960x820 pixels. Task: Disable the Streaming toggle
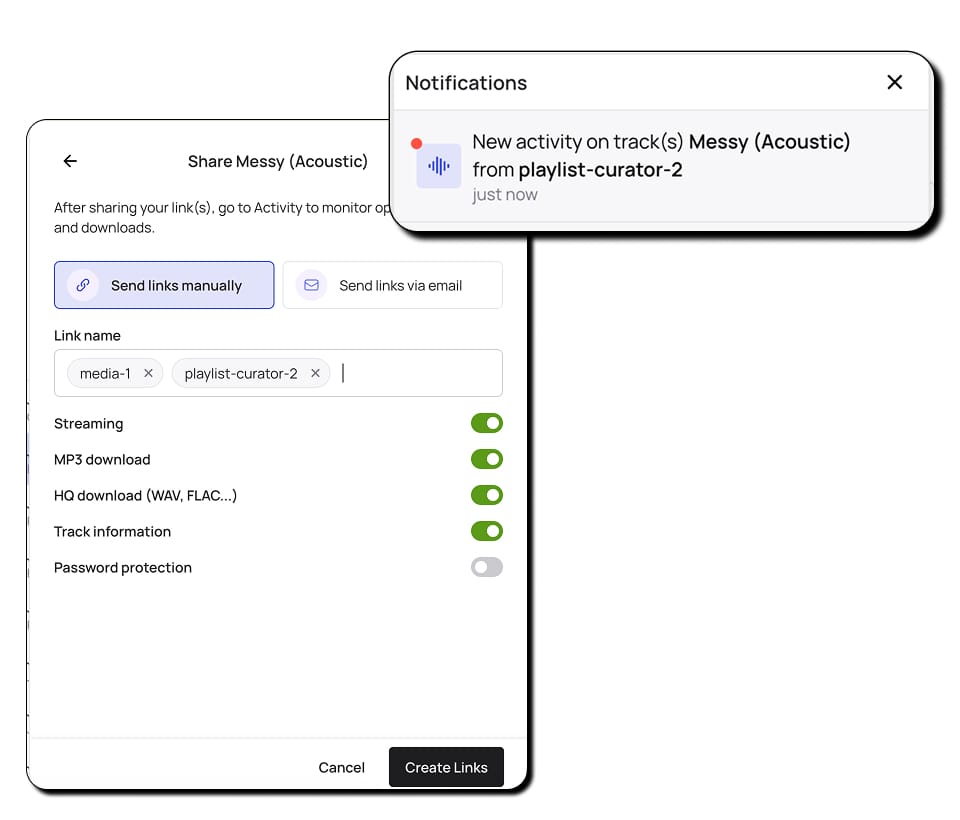(487, 423)
